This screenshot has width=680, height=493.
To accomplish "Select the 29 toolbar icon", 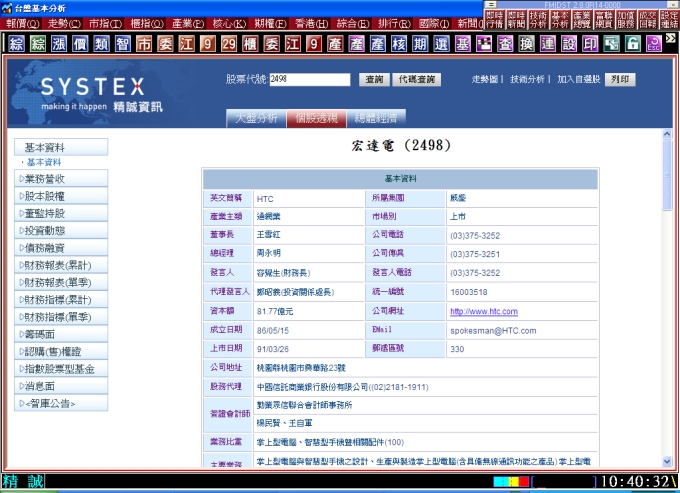I will point(229,44).
